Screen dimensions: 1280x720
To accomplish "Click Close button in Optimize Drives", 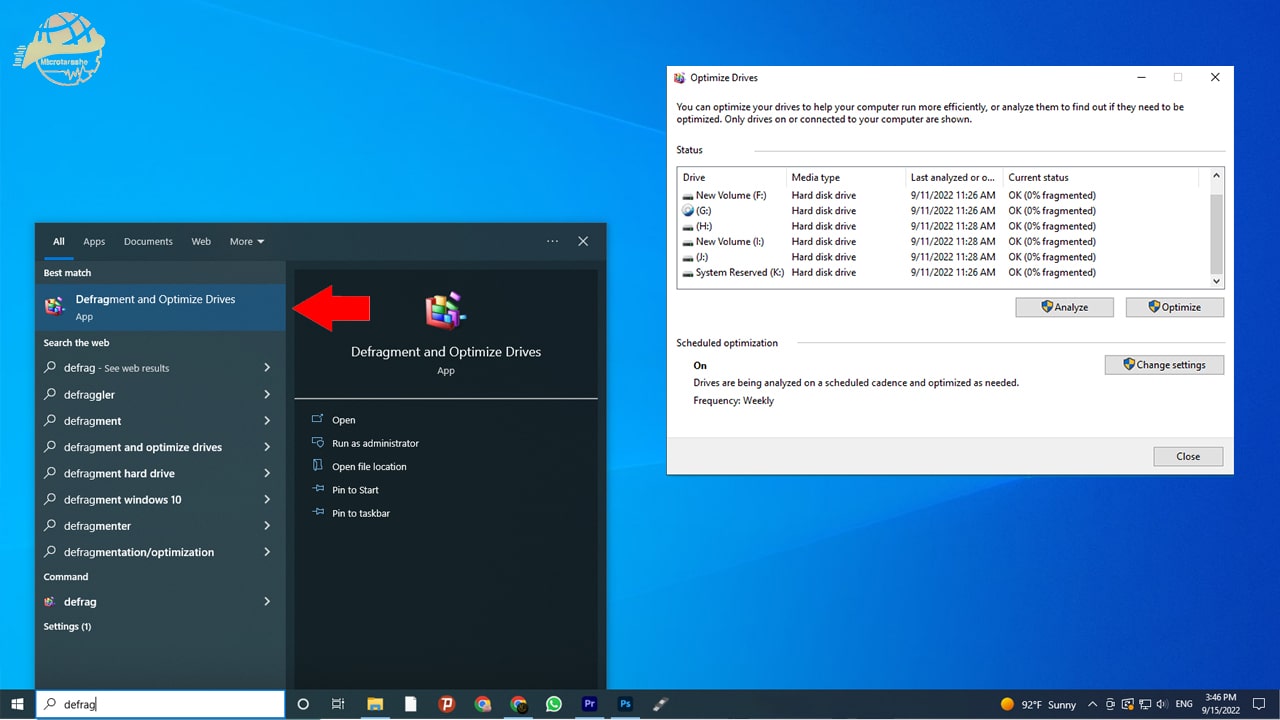I will coord(1188,456).
